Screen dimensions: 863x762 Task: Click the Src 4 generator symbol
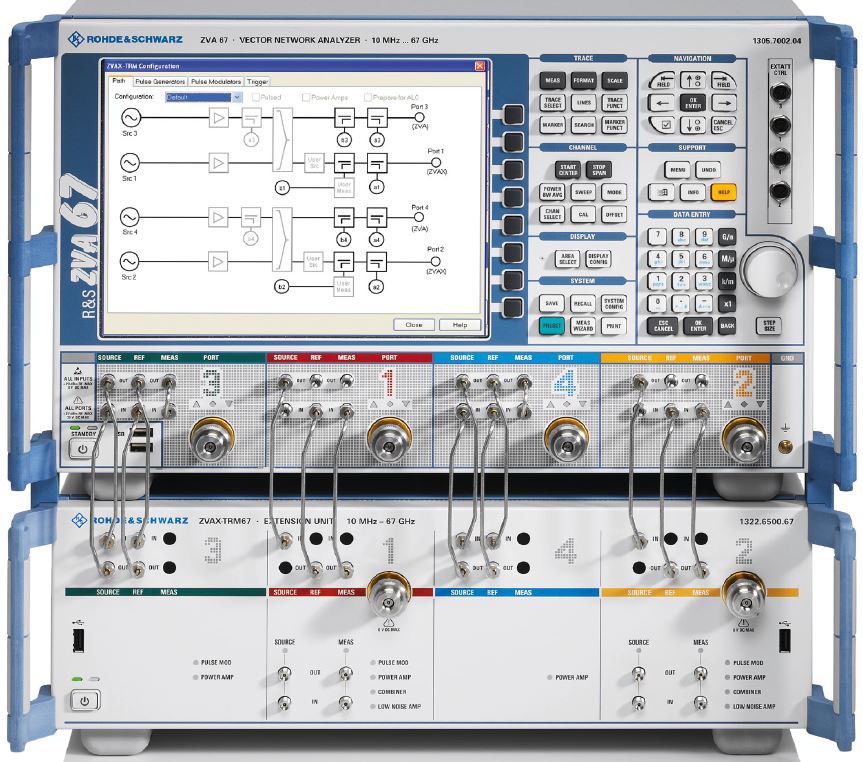click(130, 217)
